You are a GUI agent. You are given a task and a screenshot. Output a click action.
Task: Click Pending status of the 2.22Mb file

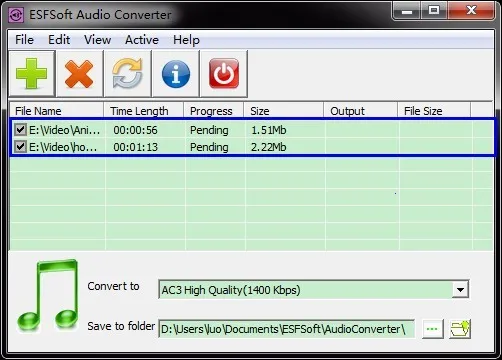point(209,147)
